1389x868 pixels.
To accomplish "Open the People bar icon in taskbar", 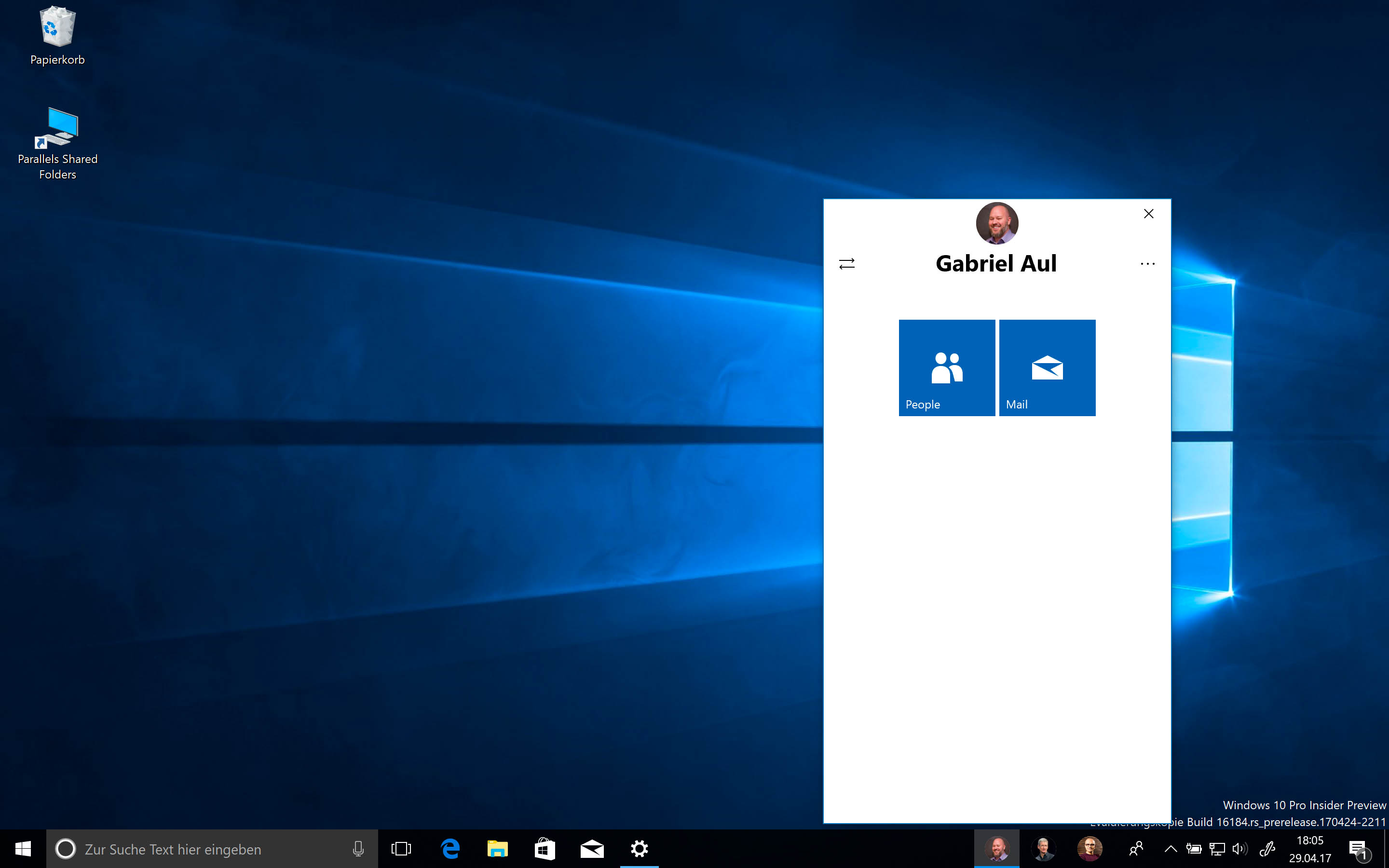I will tap(1136, 849).
